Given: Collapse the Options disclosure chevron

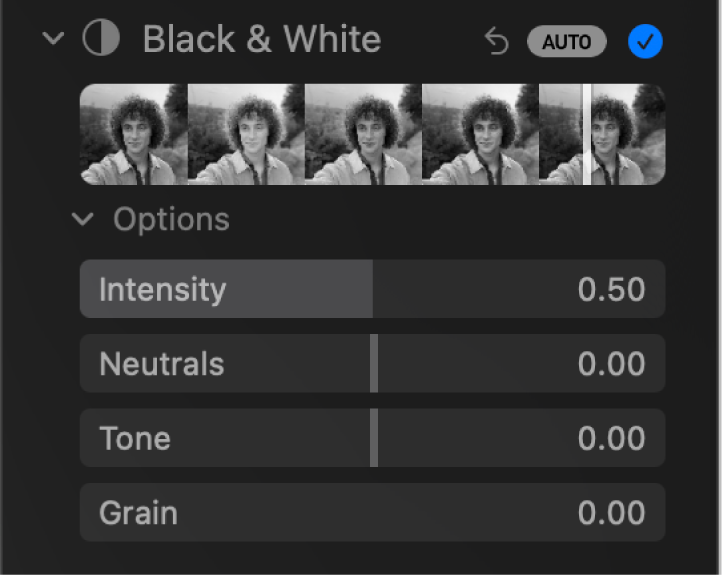Looking at the screenshot, I should [85, 220].
